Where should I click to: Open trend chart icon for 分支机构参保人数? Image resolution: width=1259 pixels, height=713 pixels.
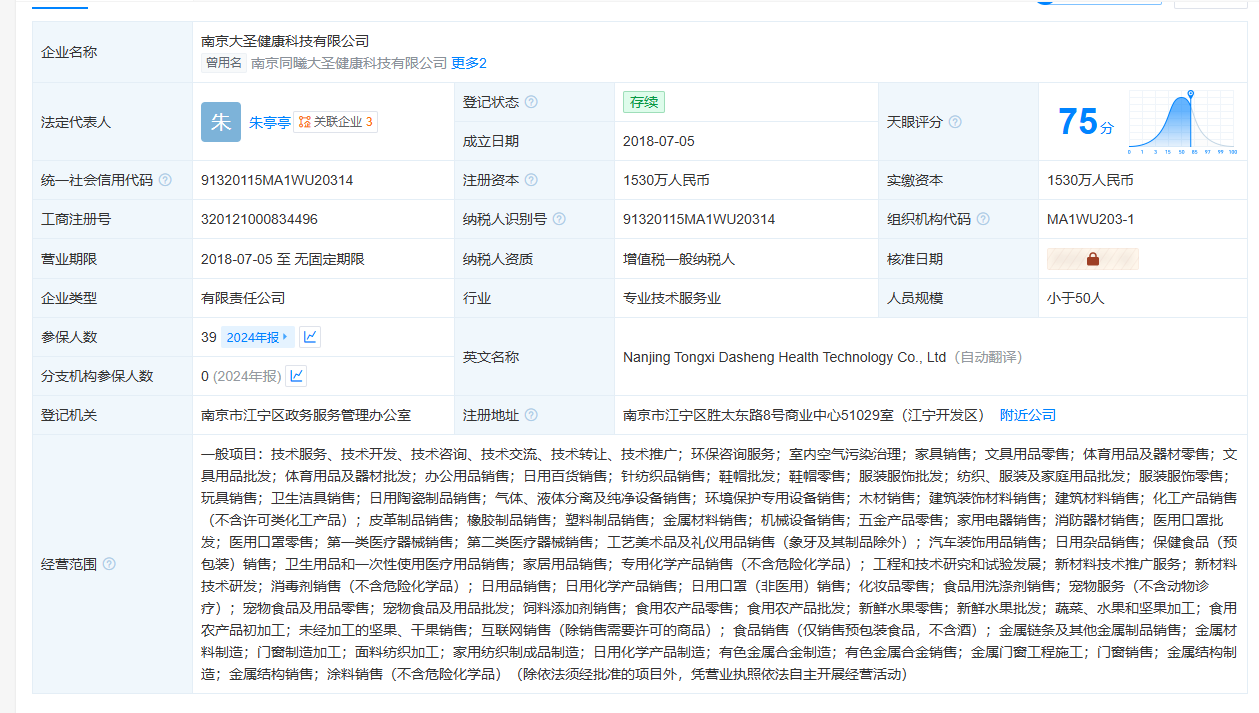tap(296, 376)
